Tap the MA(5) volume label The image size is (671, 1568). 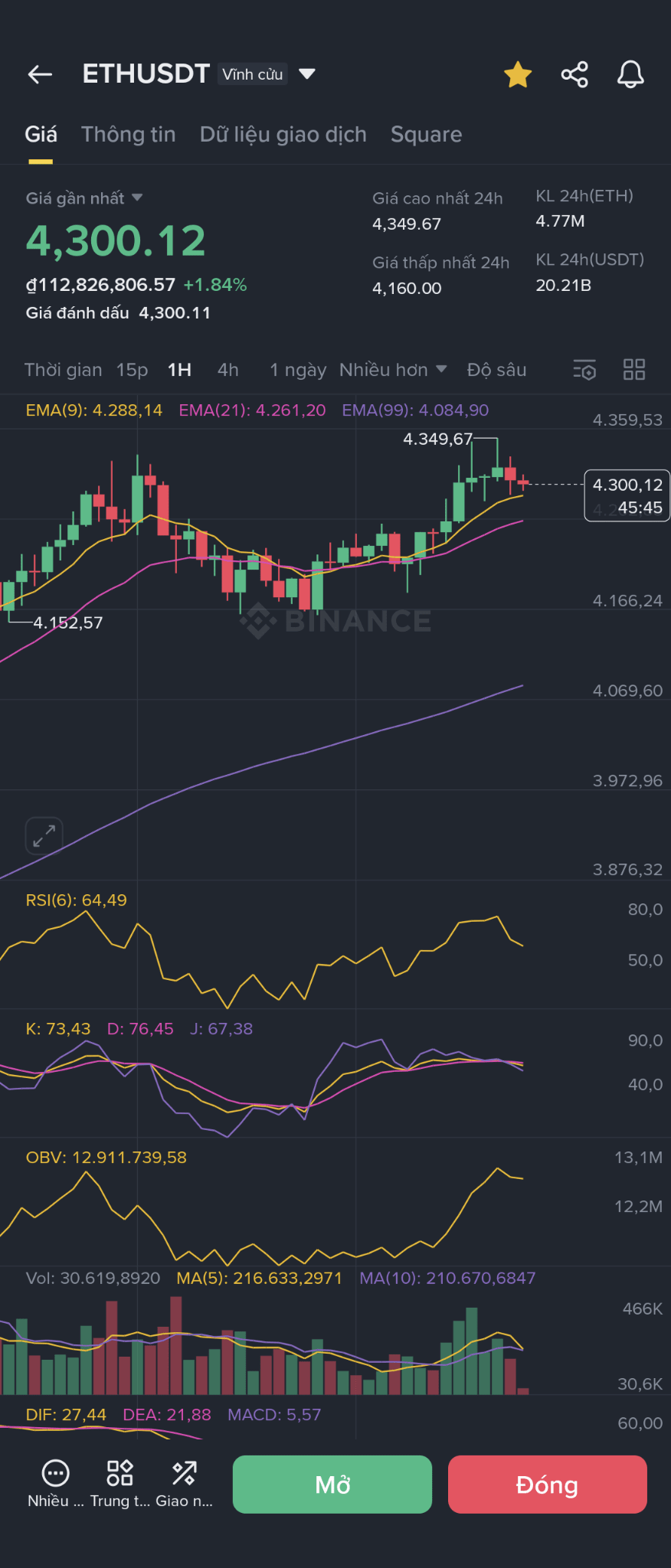tap(260, 1279)
